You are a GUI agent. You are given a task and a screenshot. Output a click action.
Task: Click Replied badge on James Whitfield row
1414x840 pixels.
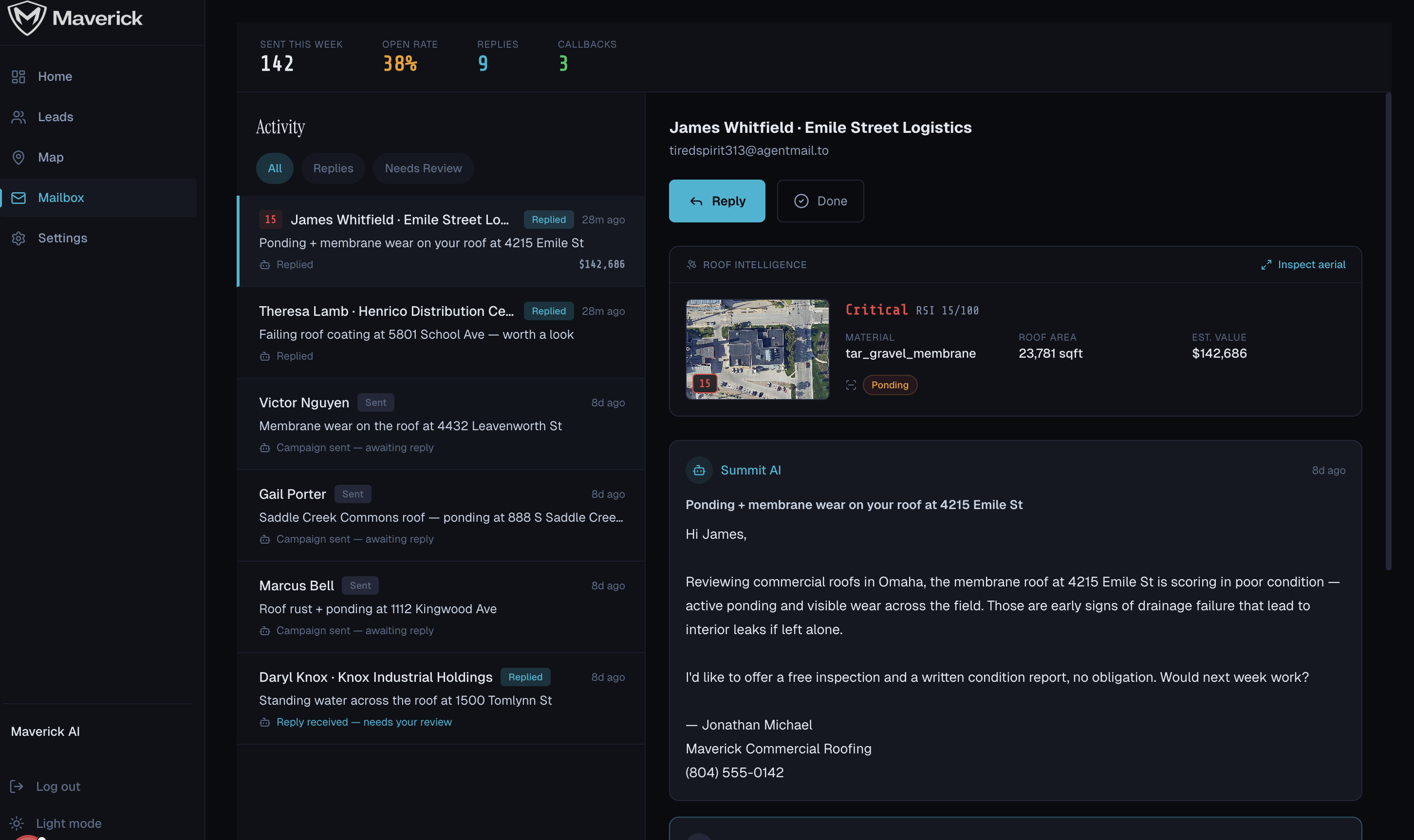click(548, 219)
